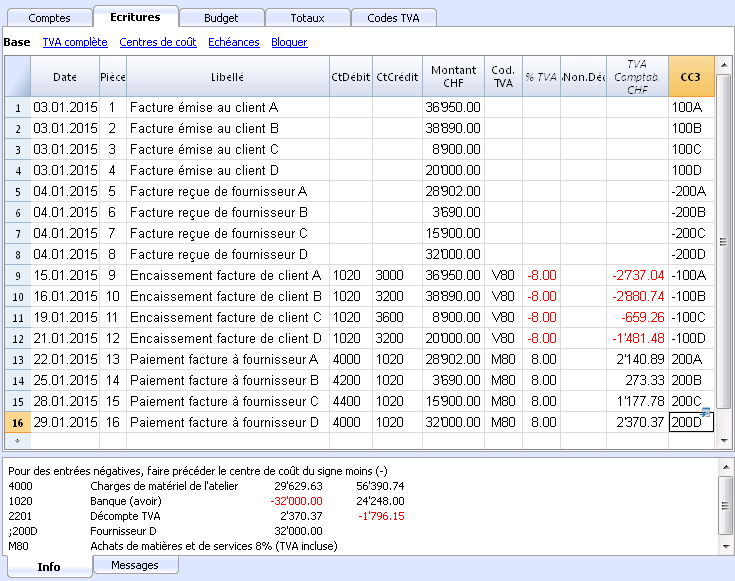Click the new row asterisk header
This screenshot has width=735, height=581.
pyautogui.click(x=18, y=441)
